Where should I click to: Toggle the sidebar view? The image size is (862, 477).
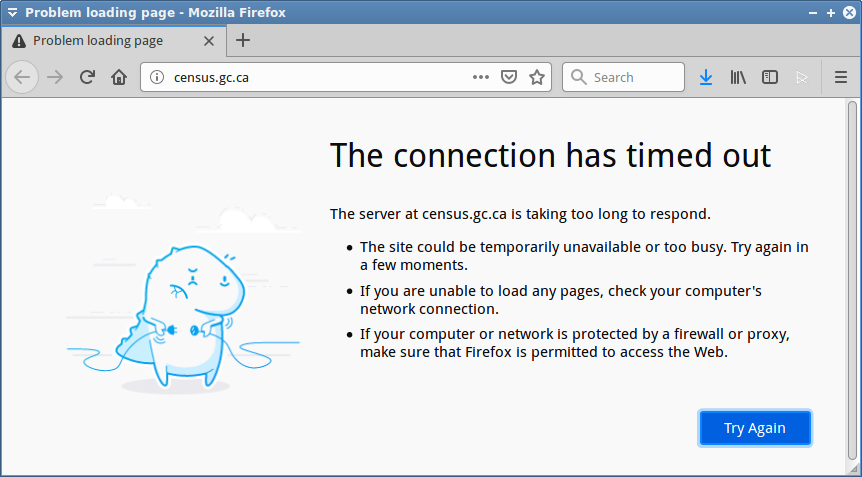click(770, 77)
